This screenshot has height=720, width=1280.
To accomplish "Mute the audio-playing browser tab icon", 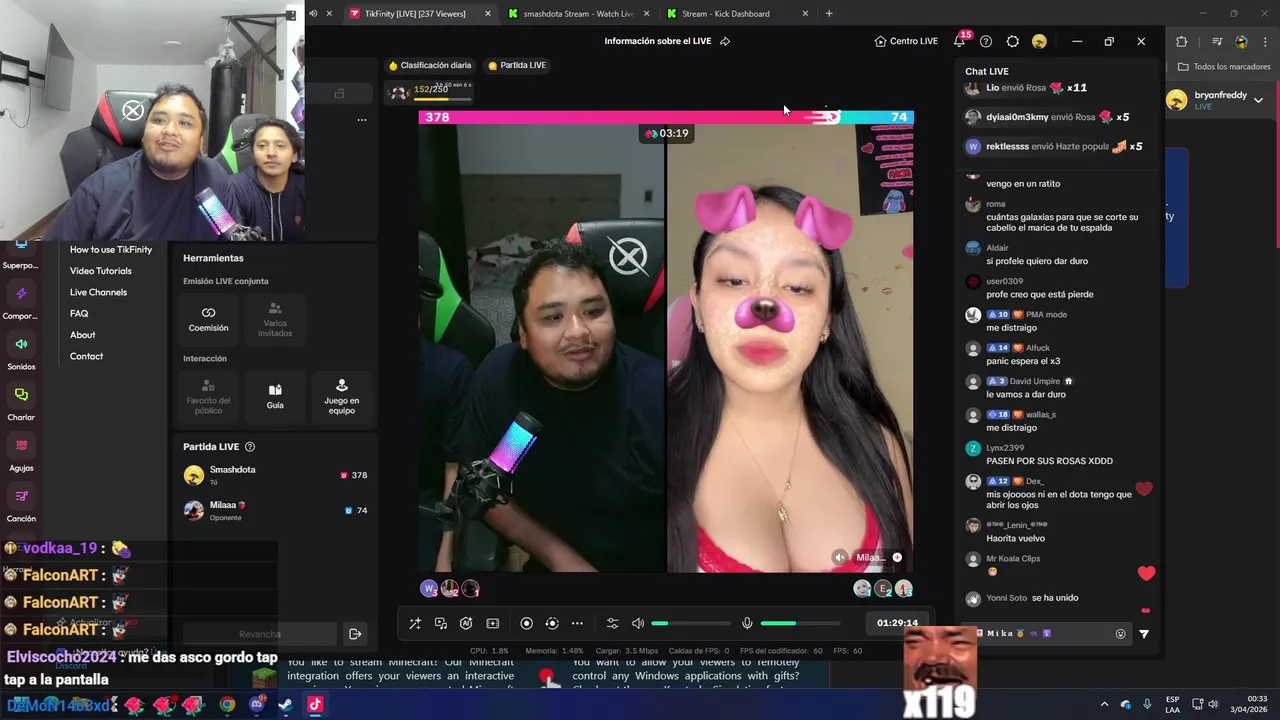I will point(313,13).
